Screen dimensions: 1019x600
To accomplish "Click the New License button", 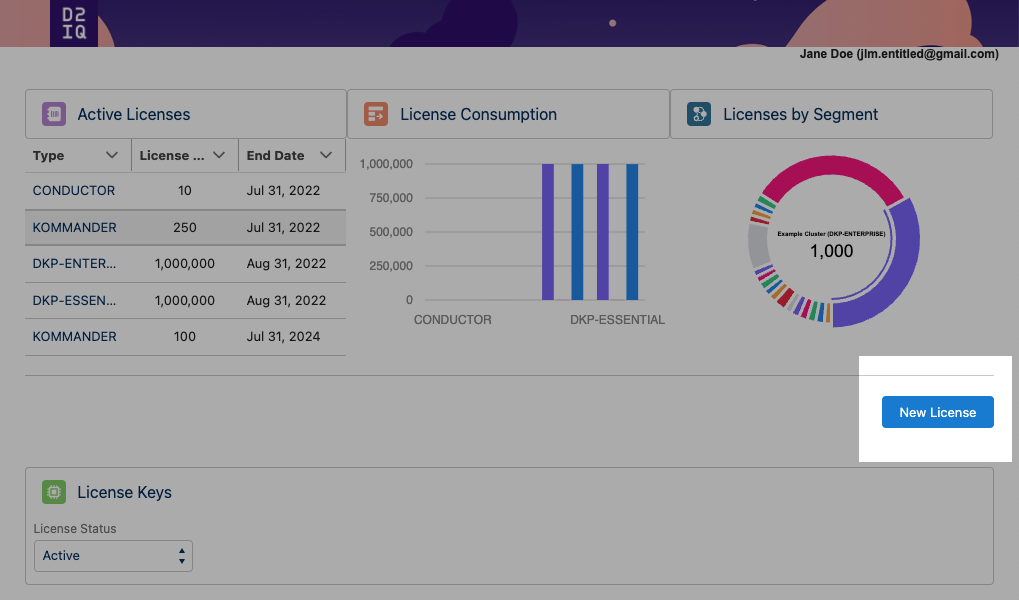I will tap(937, 412).
